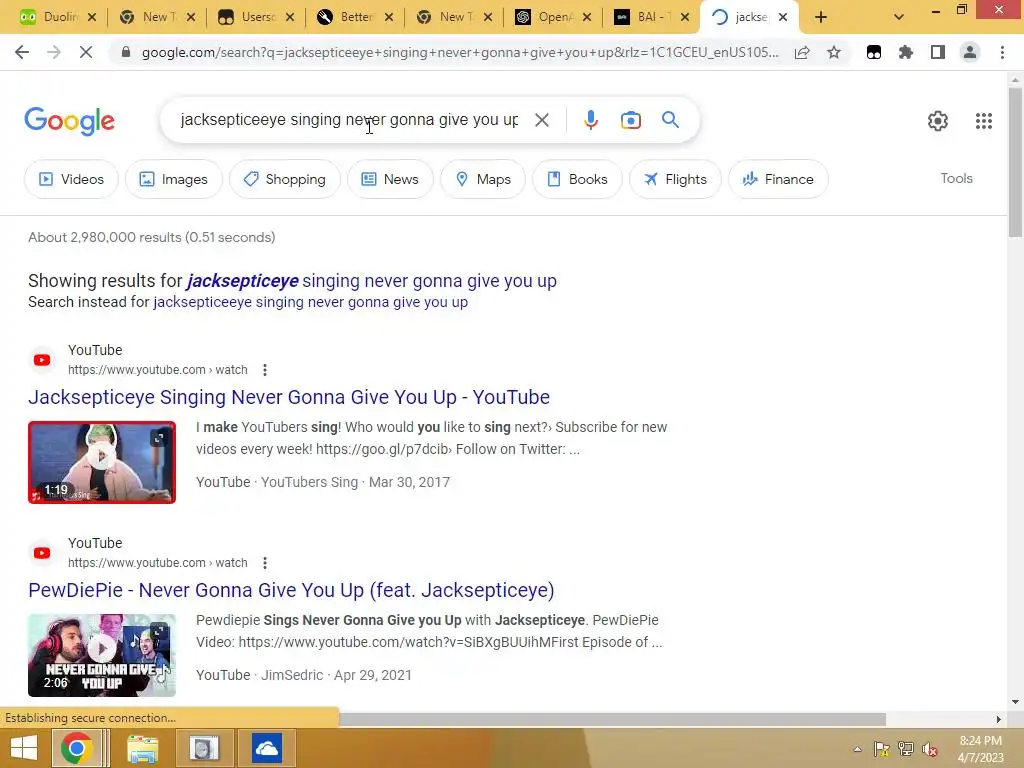Filter results by Maps

(483, 179)
